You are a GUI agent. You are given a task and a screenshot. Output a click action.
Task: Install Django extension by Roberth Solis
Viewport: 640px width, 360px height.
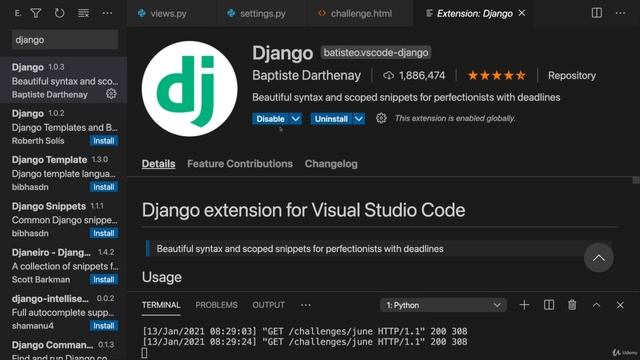point(104,141)
